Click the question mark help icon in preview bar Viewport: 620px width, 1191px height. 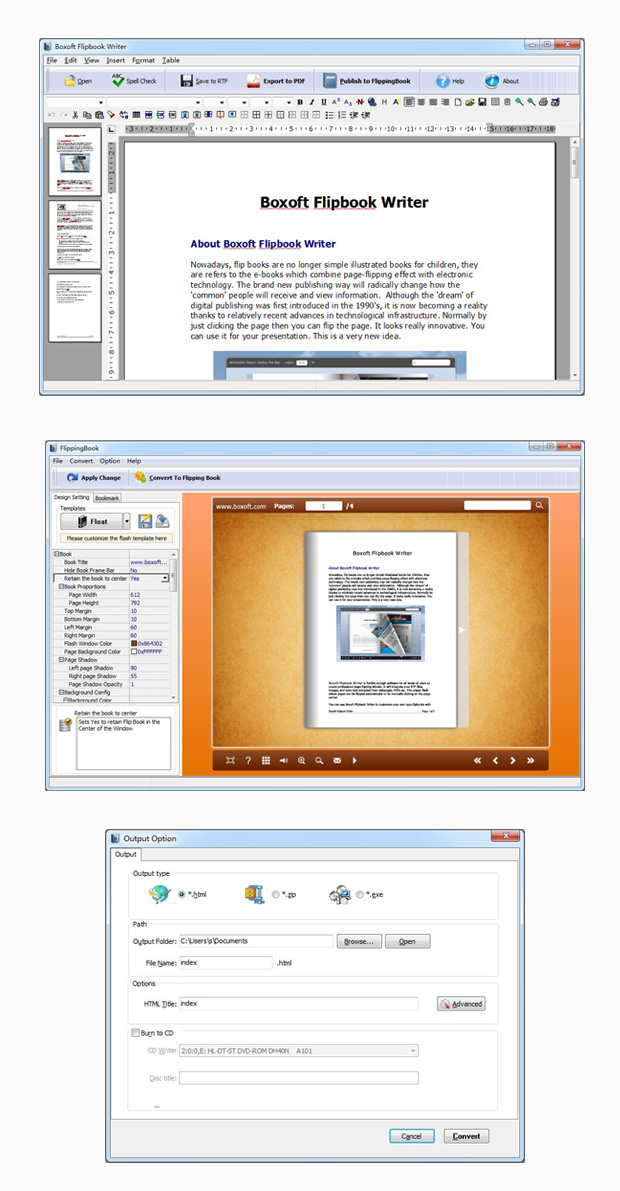pyautogui.click(x=248, y=760)
